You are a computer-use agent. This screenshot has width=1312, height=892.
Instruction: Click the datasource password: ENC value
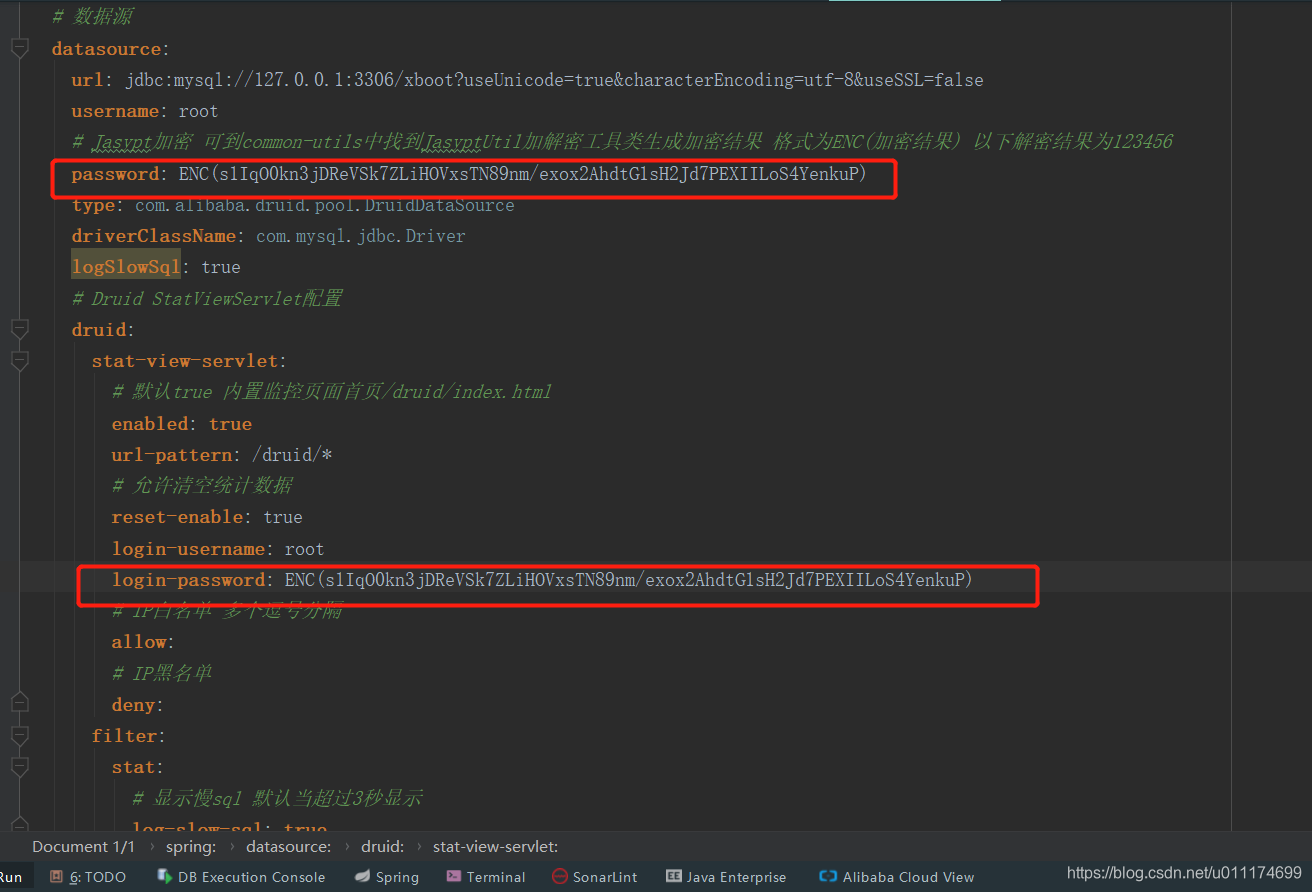(x=523, y=174)
